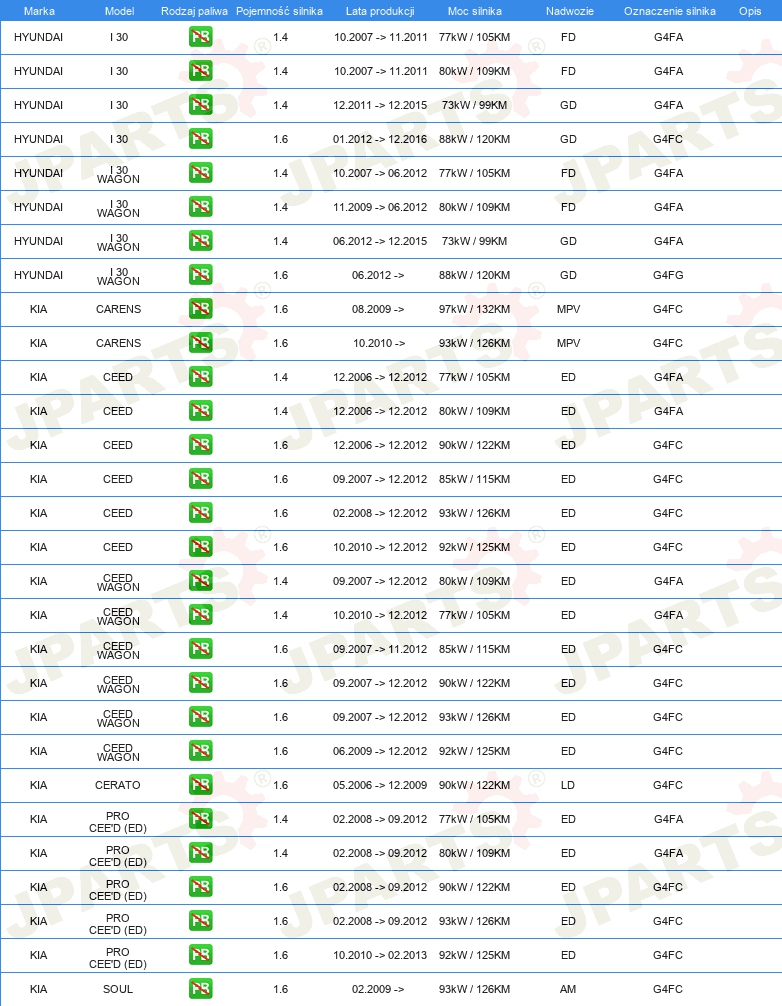This screenshot has width=782, height=1006.
Task: Click the Nadwozie column header
Action: (570, 11)
